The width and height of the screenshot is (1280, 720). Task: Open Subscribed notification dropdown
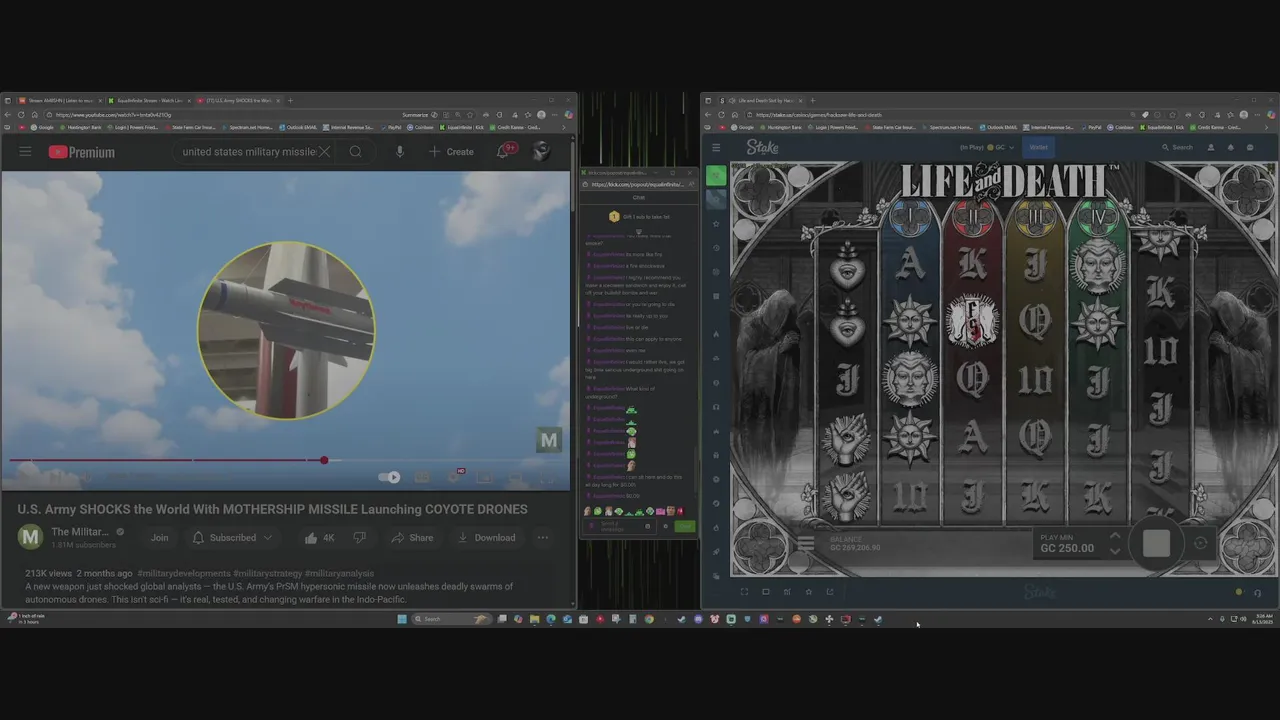coord(232,538)
